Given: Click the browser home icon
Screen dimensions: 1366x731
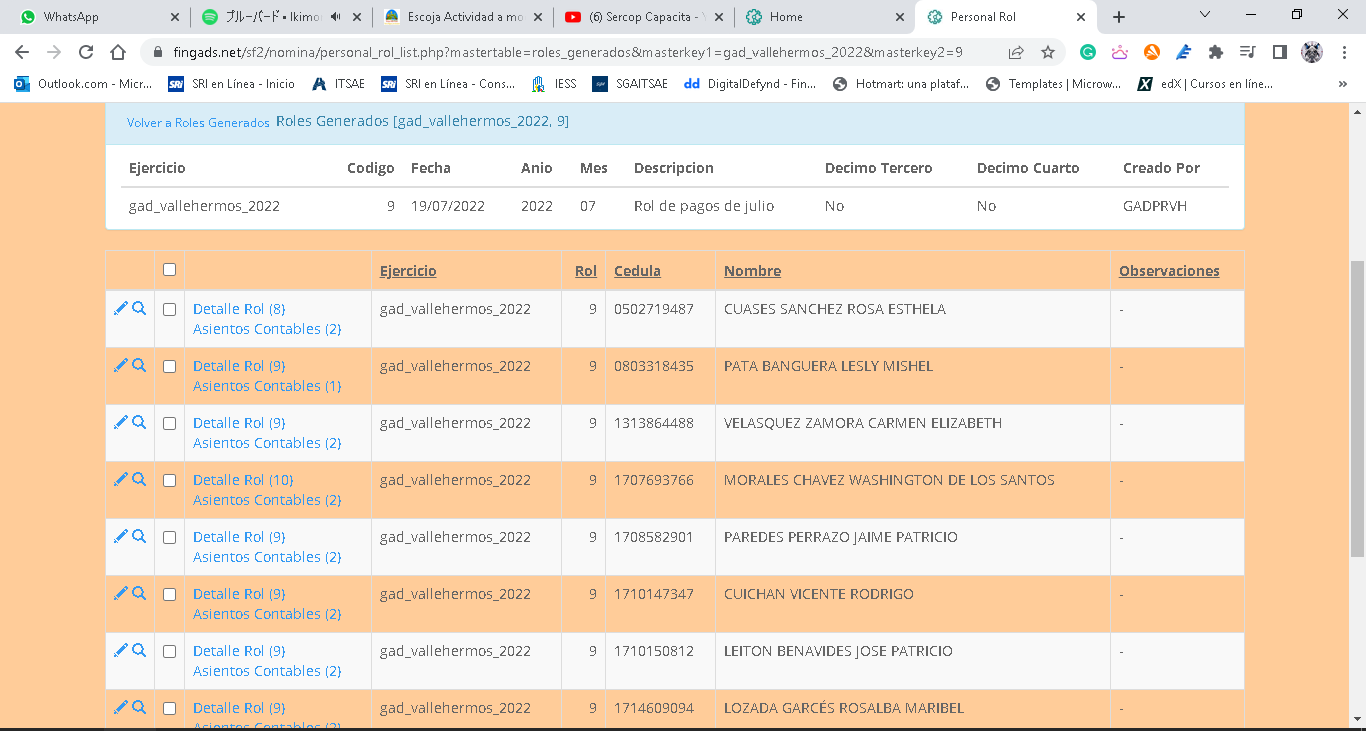Looking at the screenshot, I should tap(118, 53).
